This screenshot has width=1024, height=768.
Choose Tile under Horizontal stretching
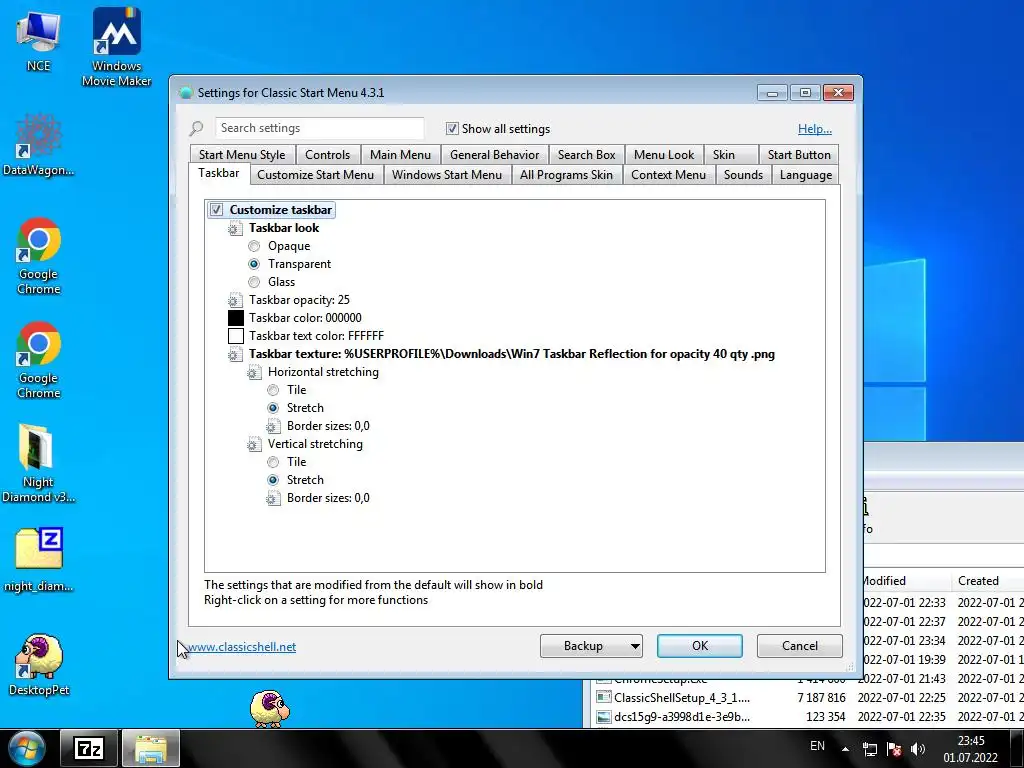click(x=273, y=390)
